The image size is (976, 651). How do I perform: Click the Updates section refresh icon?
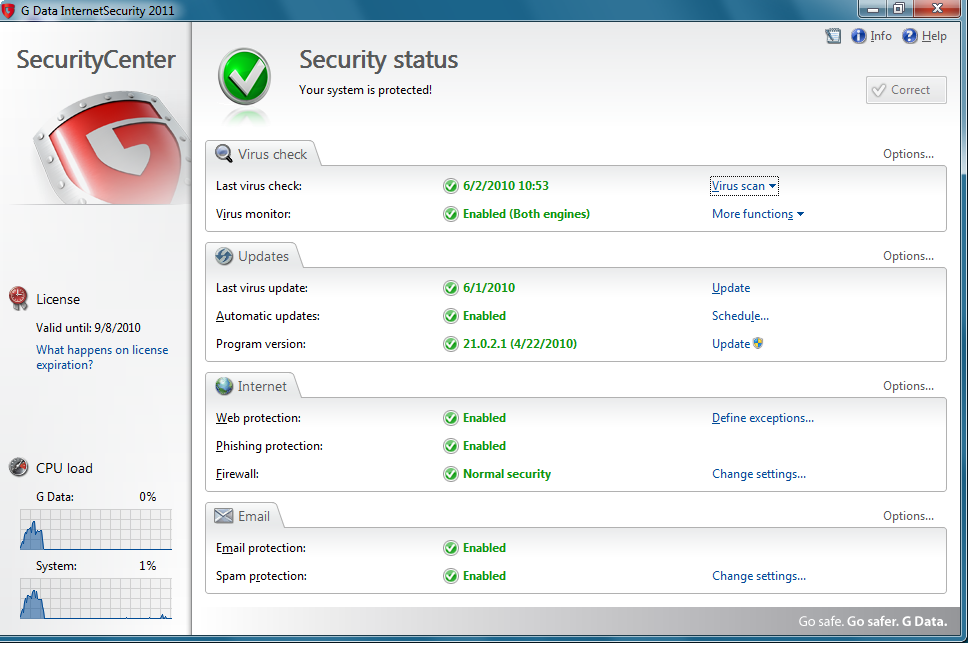pos(224,256)
